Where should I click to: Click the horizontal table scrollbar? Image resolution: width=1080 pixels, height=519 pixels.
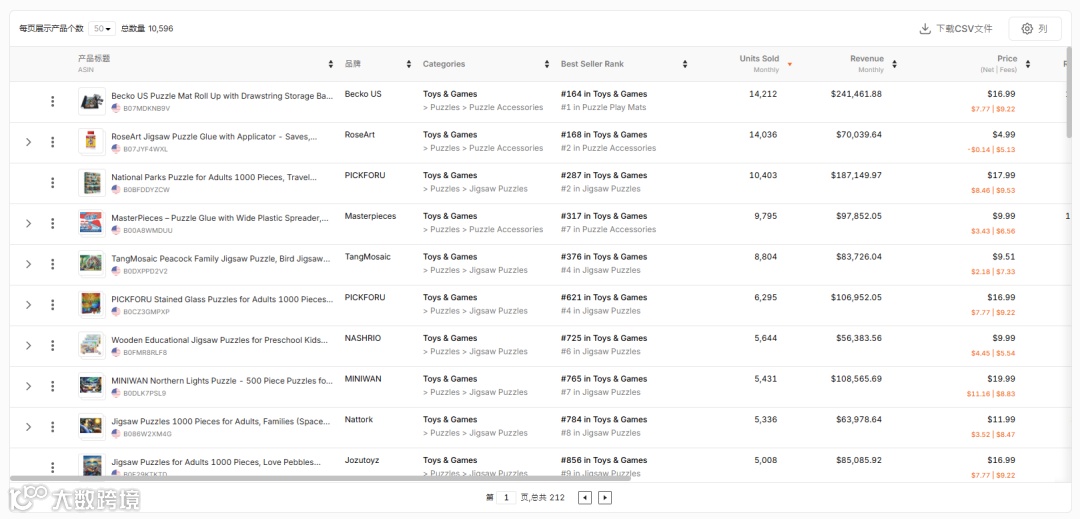coord(320,478)
